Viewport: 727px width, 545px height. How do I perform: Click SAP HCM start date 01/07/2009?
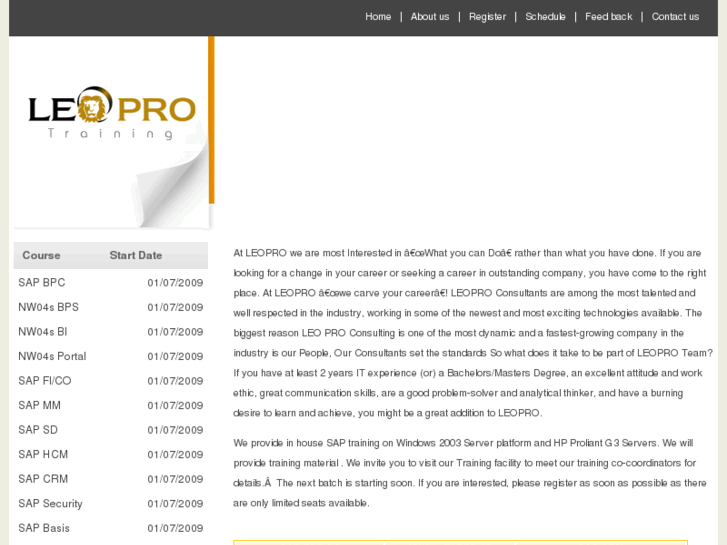pos(175,455)
